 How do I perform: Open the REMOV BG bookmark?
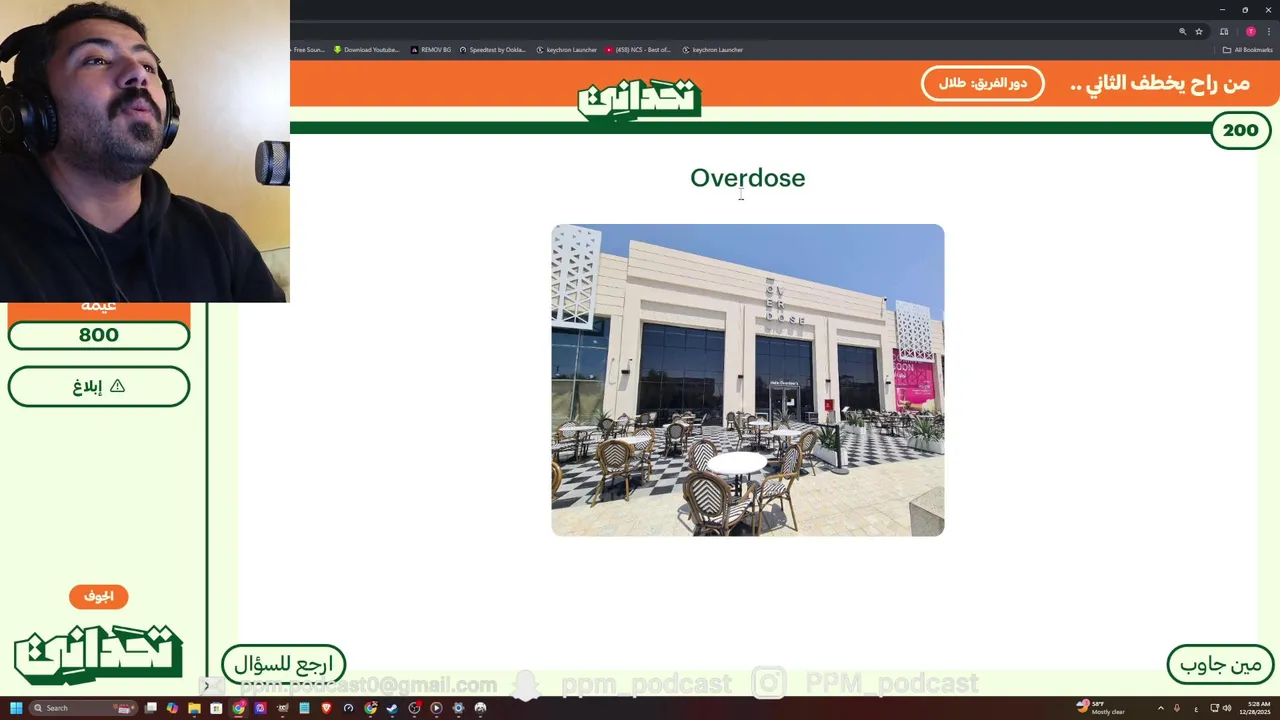[x=431, y=50]
